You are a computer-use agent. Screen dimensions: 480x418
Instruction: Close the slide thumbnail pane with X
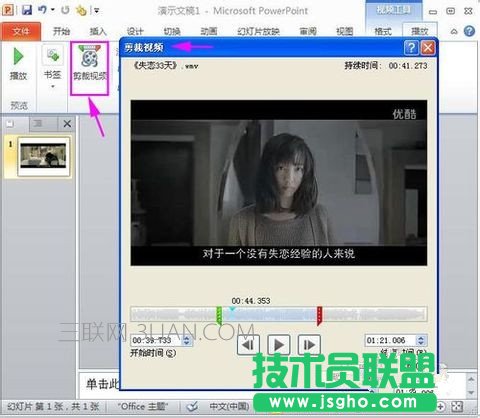coord(67,124)
